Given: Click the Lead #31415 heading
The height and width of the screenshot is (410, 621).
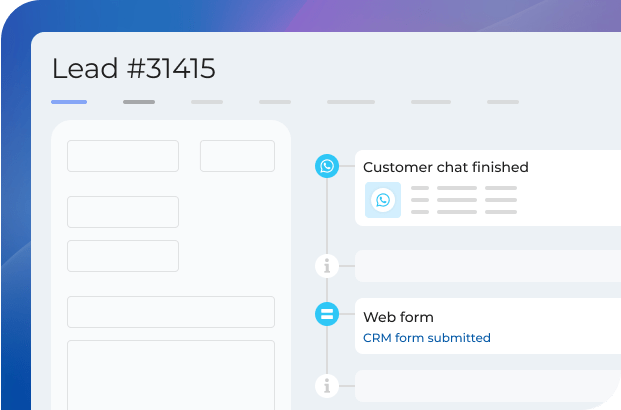Looking at the screenshot, I should click(134, 68).
